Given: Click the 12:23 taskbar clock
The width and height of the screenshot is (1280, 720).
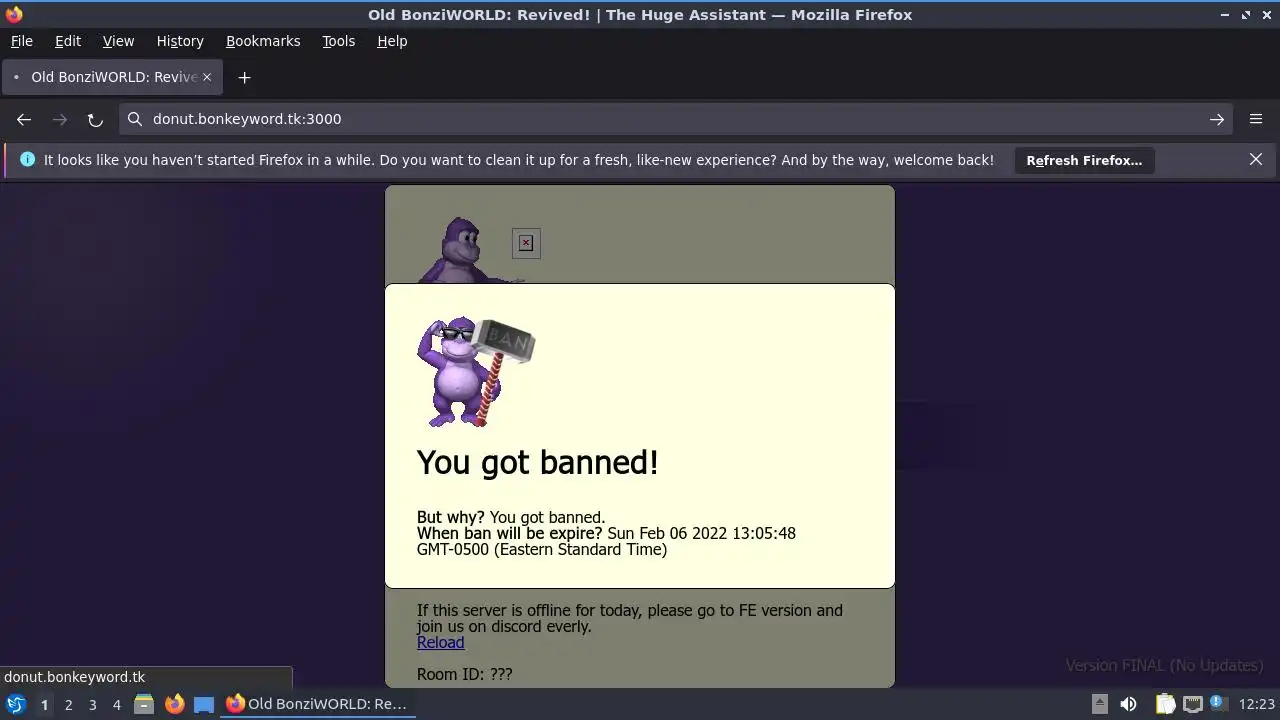Looking at the screenshot, I should (x=1257, y=704).
